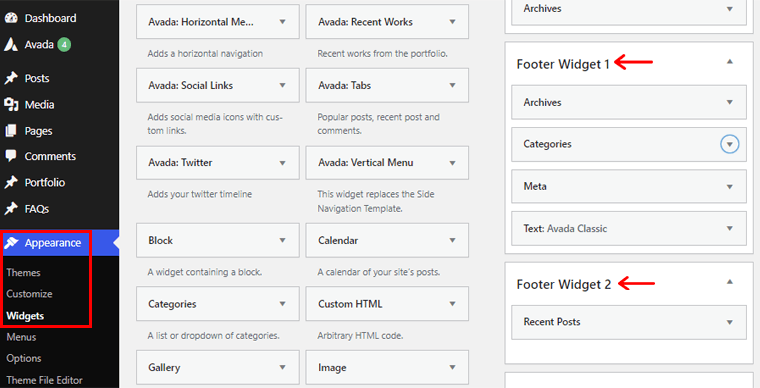760x388 pixels.
Task: Click the Avada update count badge
Action: [x=64, y=45]
